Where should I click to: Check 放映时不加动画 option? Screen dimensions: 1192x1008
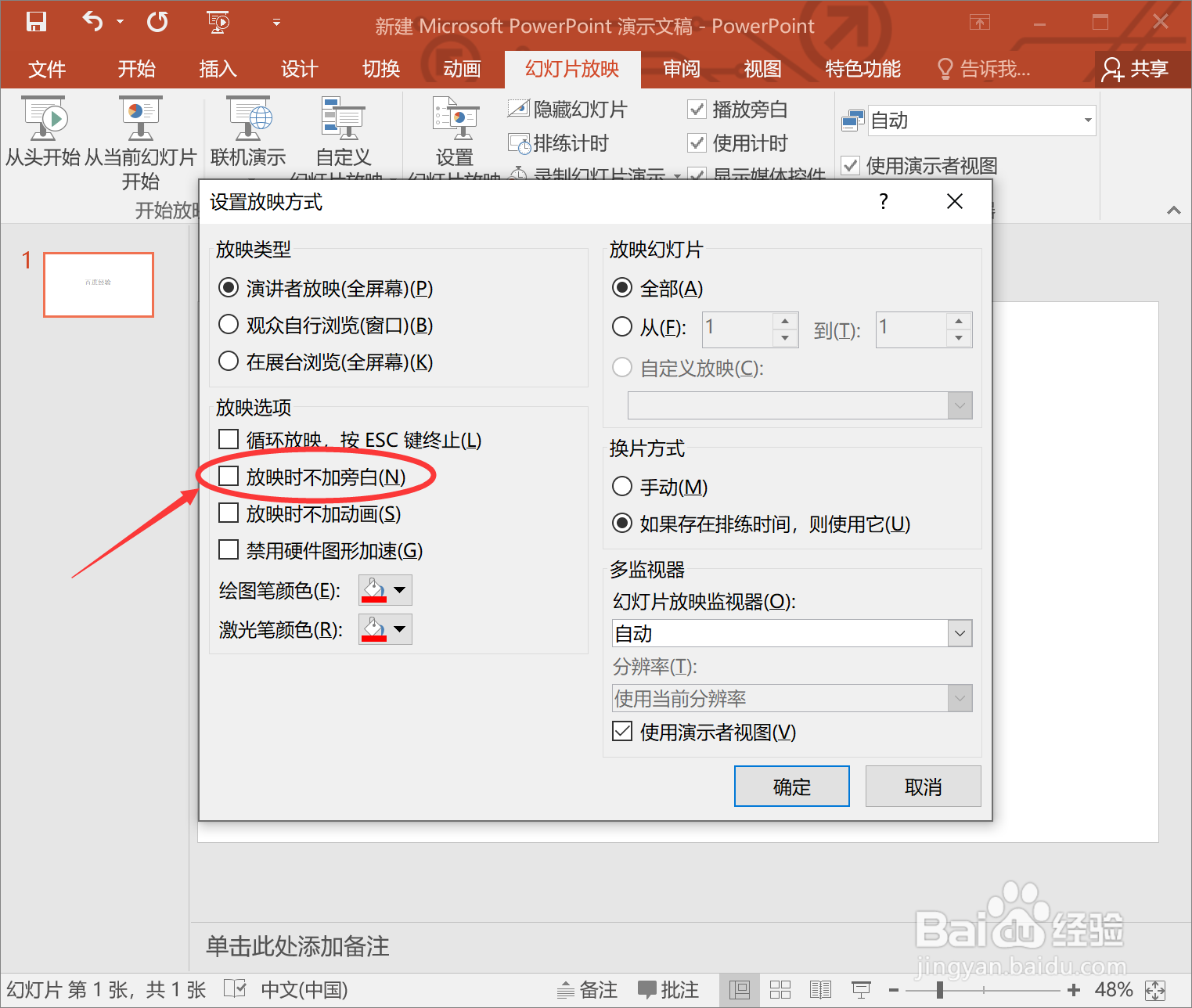(228, 513)
